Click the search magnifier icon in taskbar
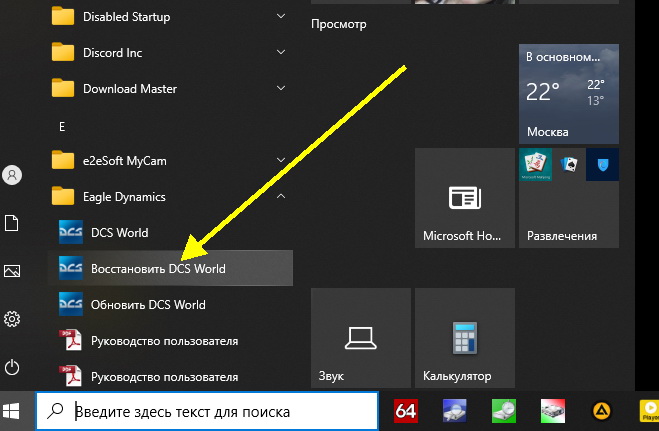This screenshot has height=431, width=659. click(x=55, y=411)
